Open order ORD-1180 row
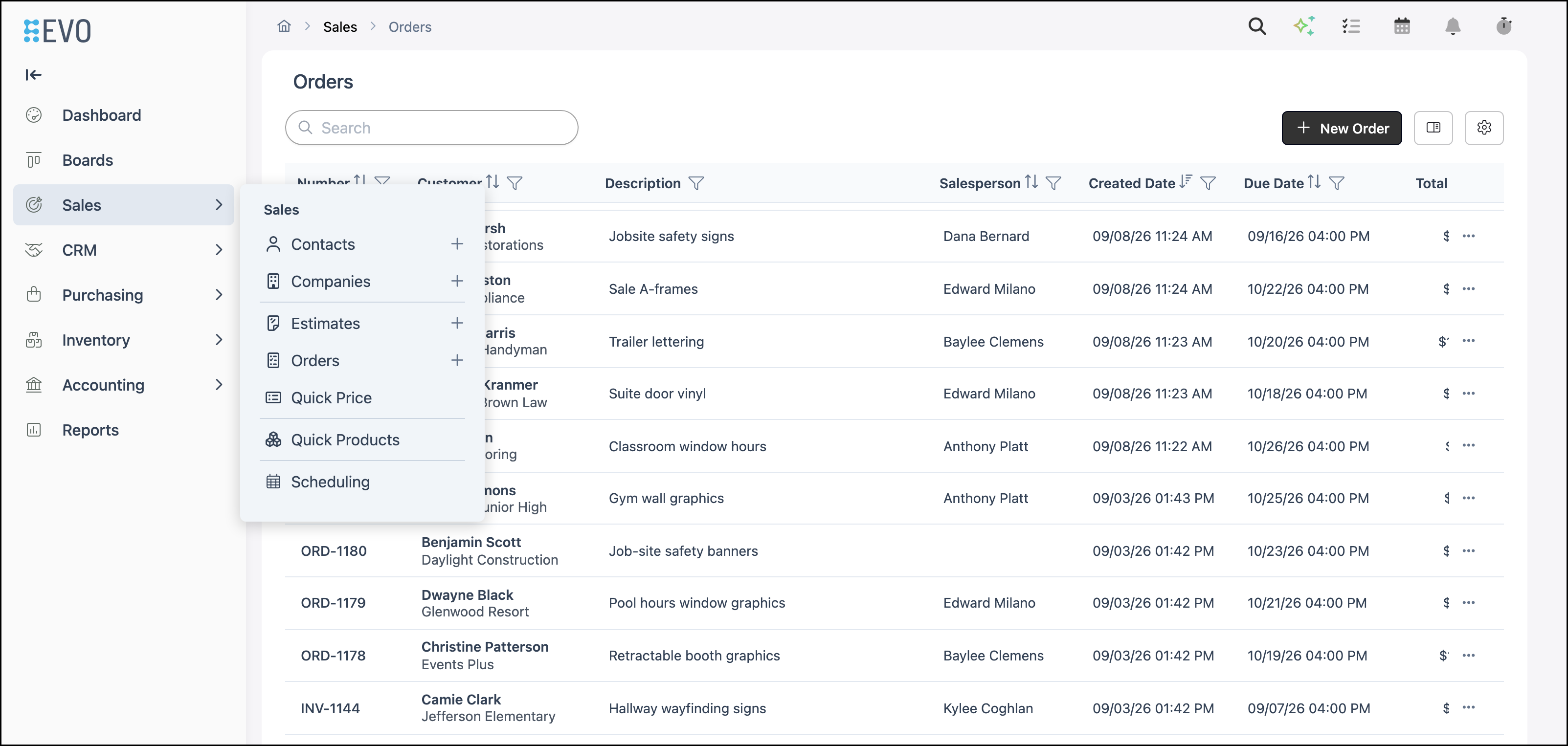1568x746 pixels. click(894, 550)
